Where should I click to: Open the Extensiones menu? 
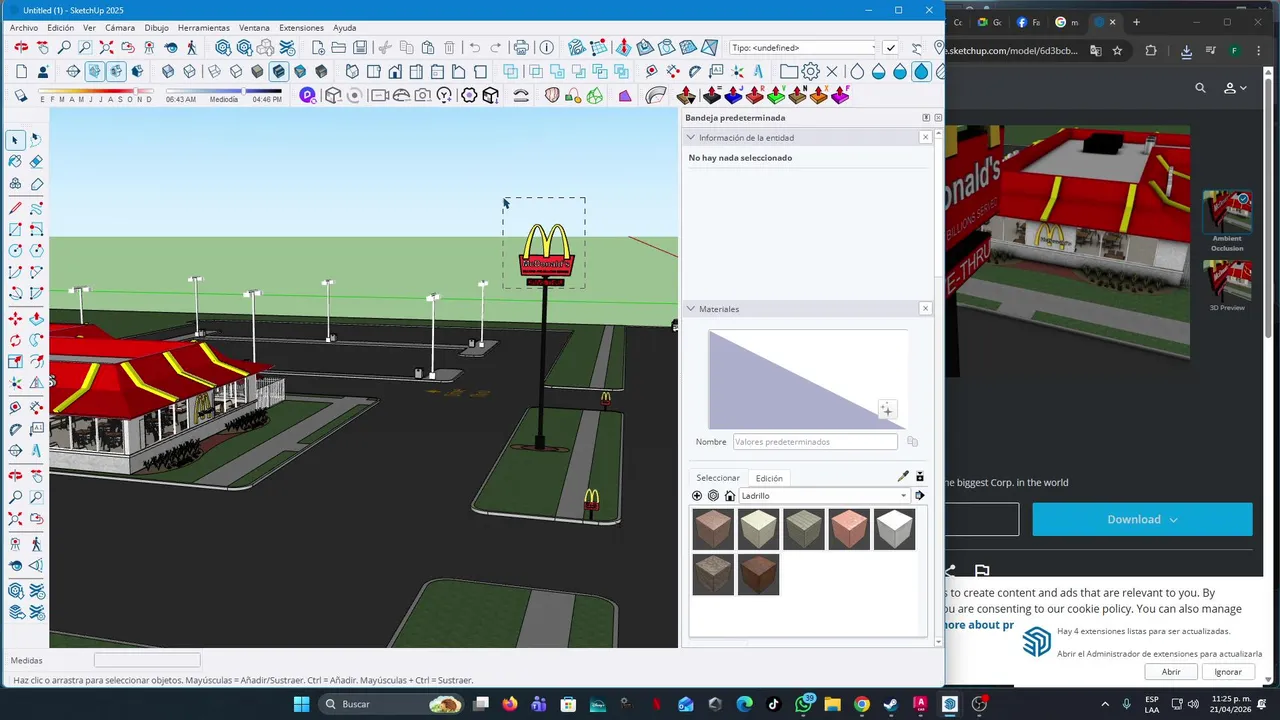point(301,28)
